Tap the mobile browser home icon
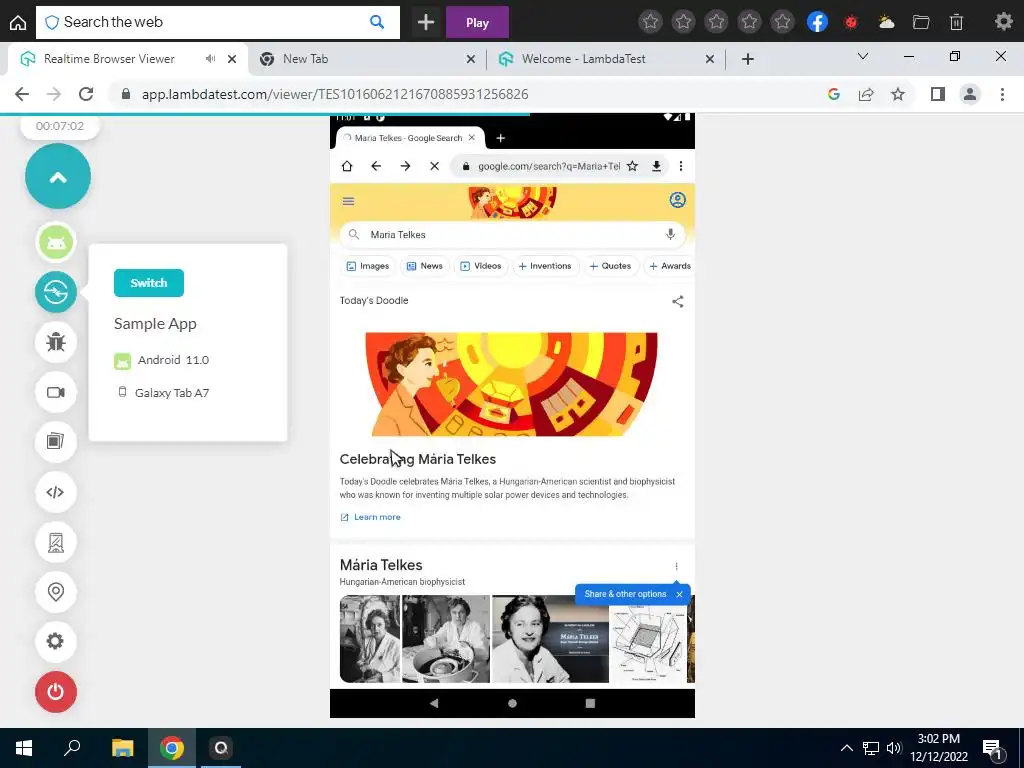 tap(347, 166)
